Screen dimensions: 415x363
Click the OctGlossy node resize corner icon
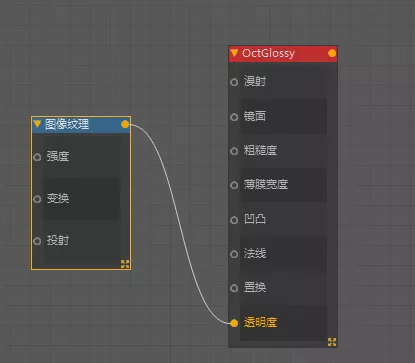pos(332,342)
